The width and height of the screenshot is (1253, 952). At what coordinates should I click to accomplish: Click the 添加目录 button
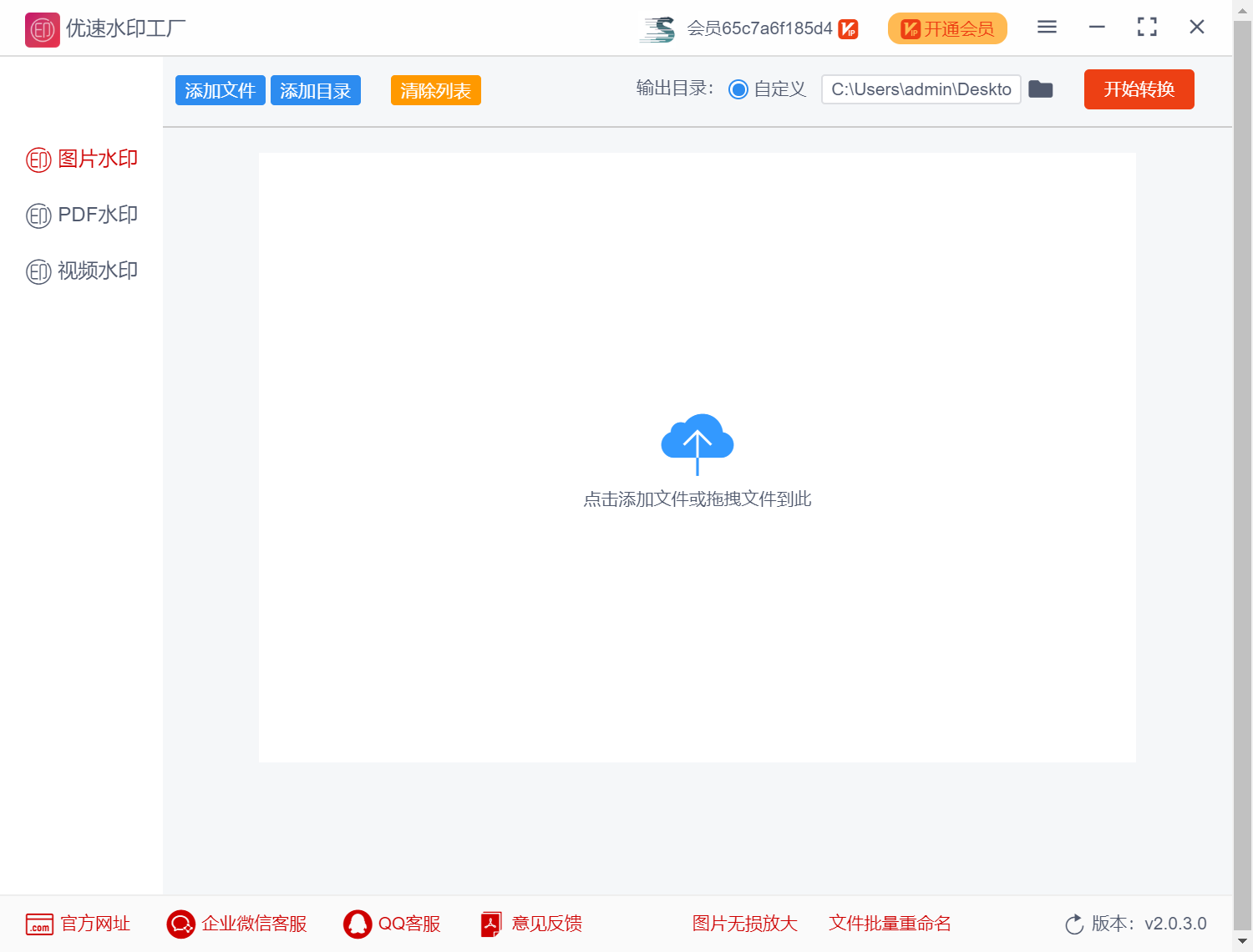(x=316, y=90)
